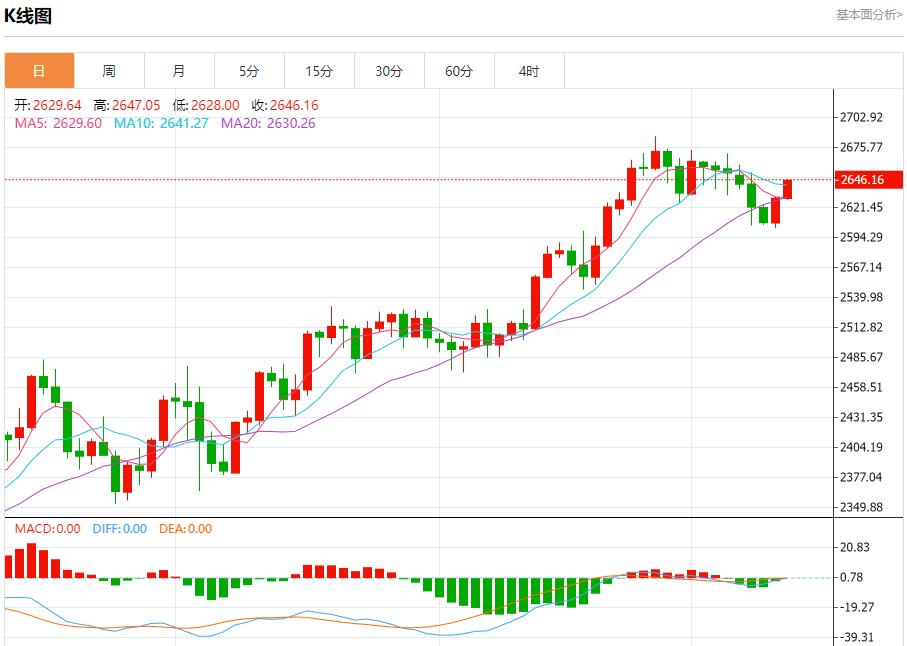Switch to the 5分 interval tab
Viewport: 907px width, 646px height.
click(249, 71)
